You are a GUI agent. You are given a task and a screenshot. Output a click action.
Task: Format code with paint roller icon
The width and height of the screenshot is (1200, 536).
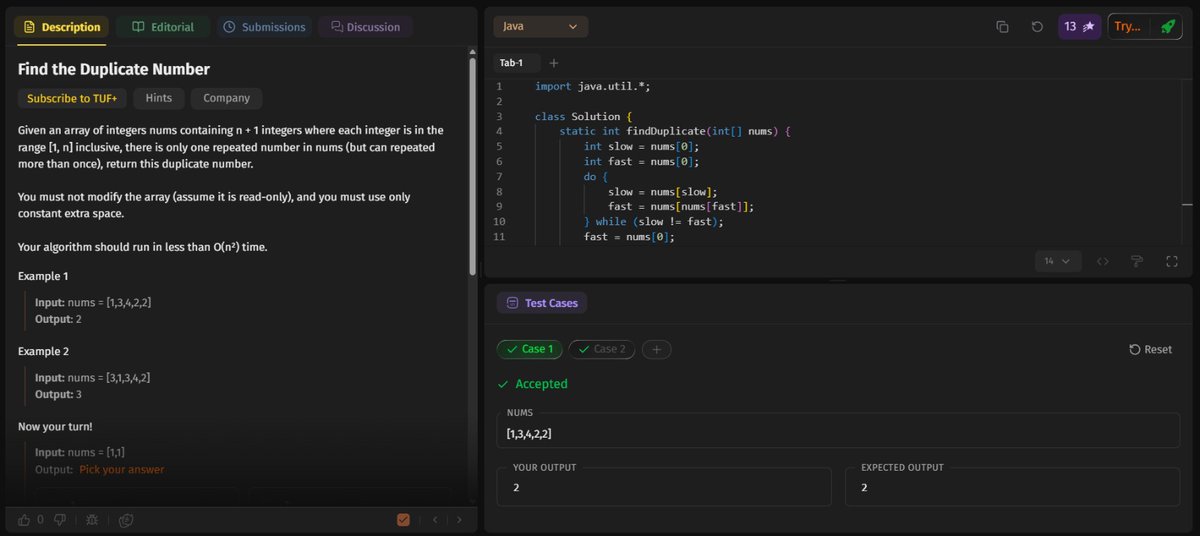coord(1137,261)
